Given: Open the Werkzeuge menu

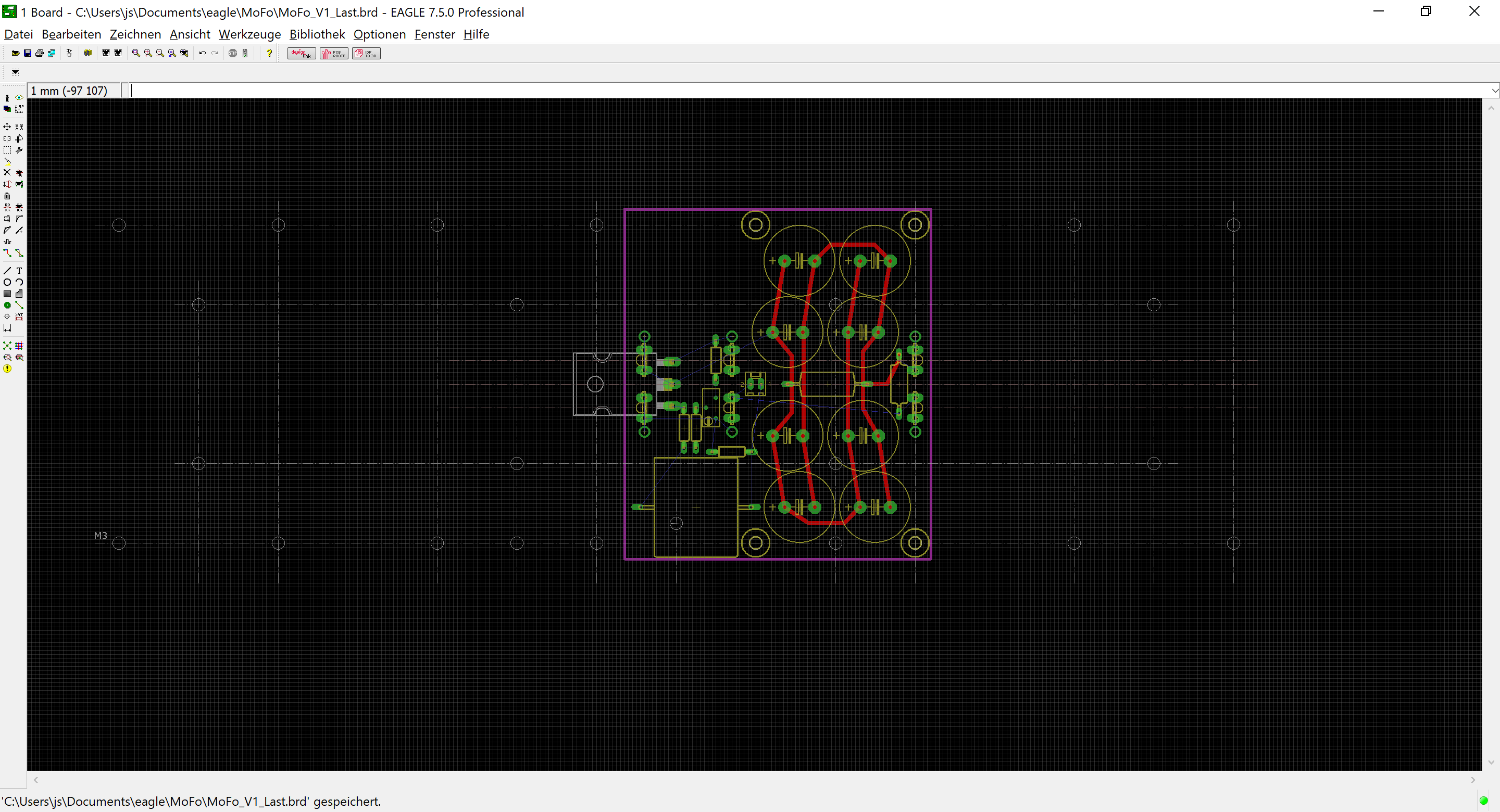Looking at the screenshot, I should click(x=250, y=34).
